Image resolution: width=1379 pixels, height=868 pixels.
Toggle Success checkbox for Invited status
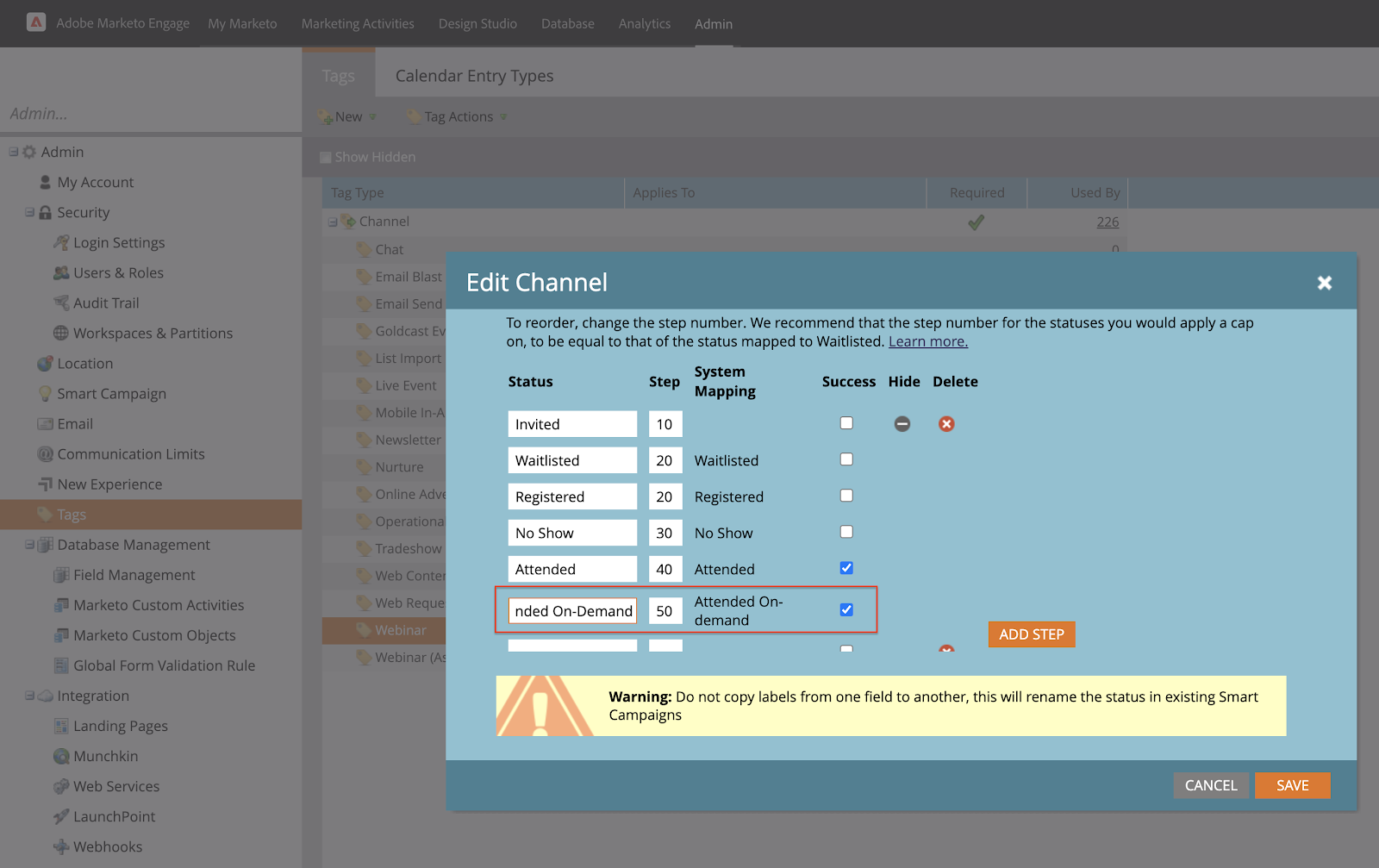coord(846,423)
